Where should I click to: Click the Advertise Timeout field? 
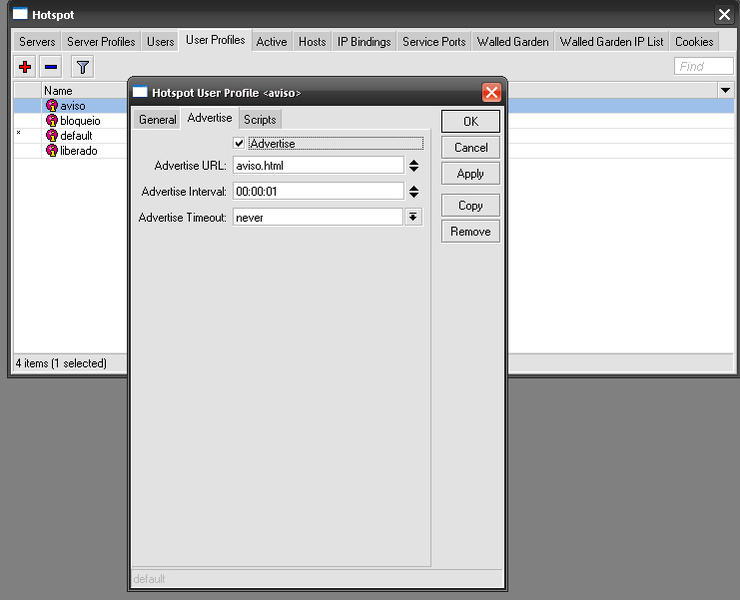pos(318,218)
